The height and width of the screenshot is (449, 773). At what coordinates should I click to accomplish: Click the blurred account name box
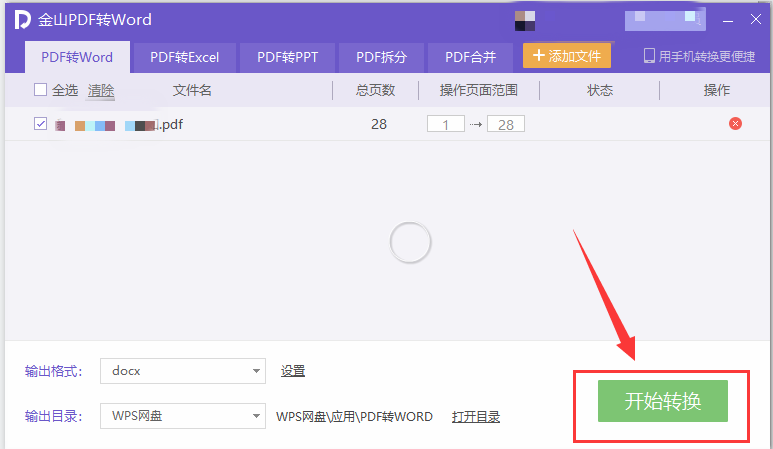pyautogui.click(x=665, y=20)
